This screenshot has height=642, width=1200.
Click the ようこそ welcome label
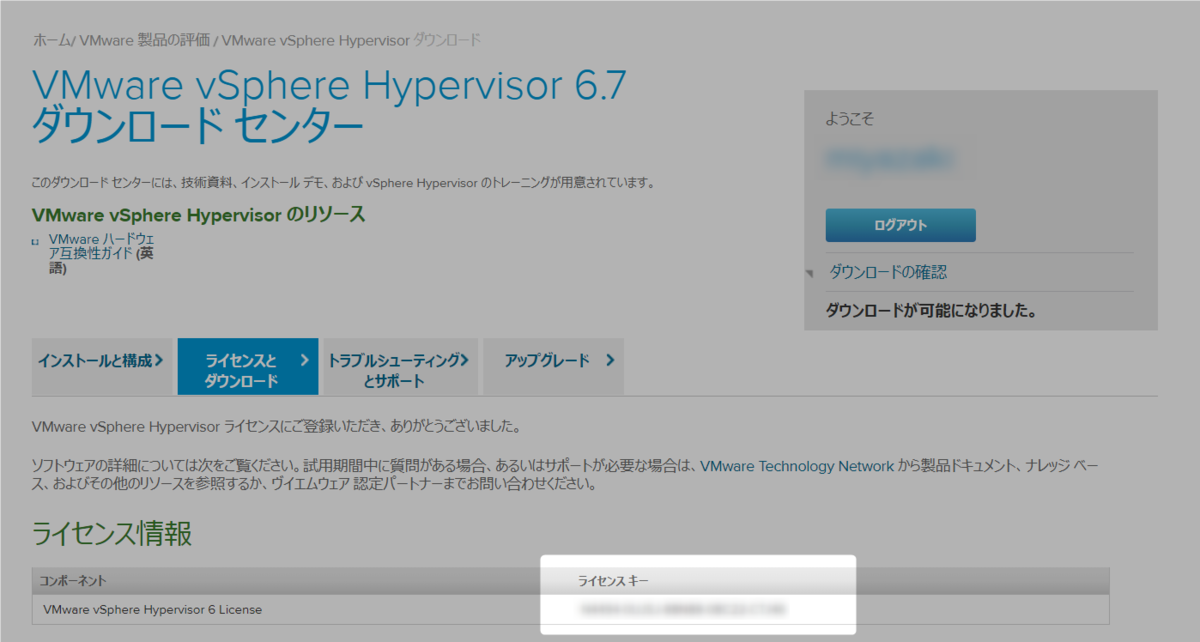(x=850, y=119)
